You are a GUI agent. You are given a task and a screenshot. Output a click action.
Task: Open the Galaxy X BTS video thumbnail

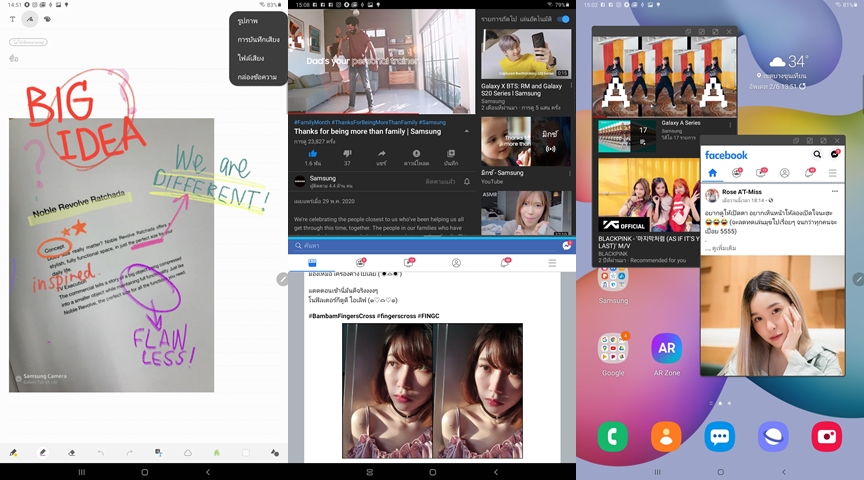pos(525,53)
